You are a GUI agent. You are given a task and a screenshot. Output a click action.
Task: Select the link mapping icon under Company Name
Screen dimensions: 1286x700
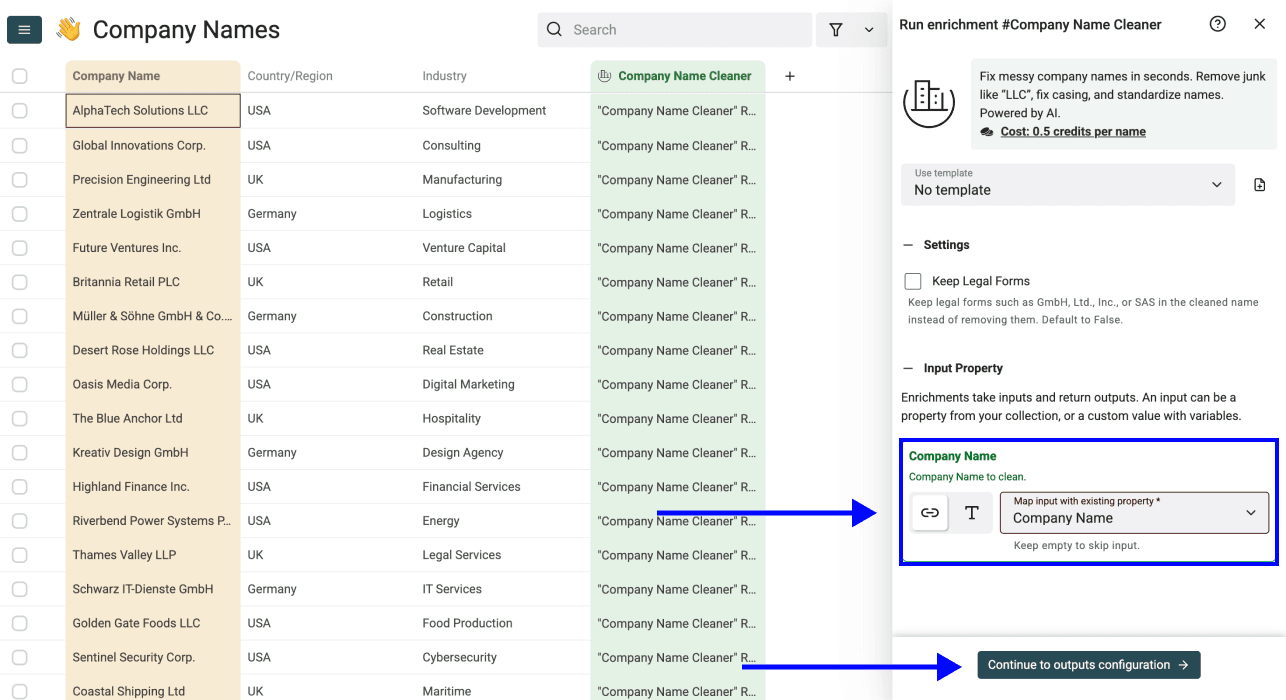[x=929, y=512]
